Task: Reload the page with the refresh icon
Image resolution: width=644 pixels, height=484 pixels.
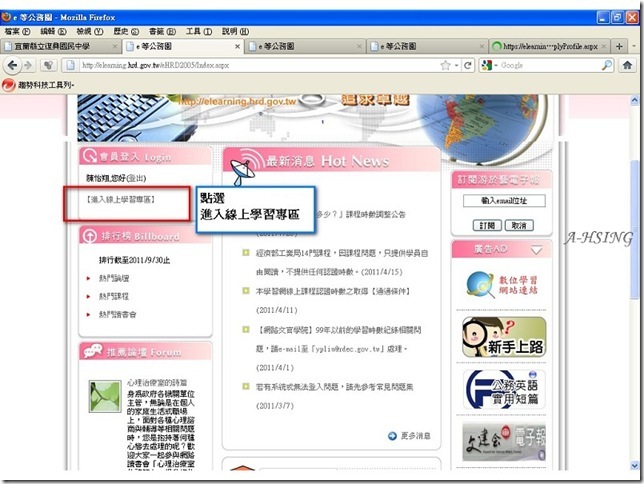Action: pos(467,65)
